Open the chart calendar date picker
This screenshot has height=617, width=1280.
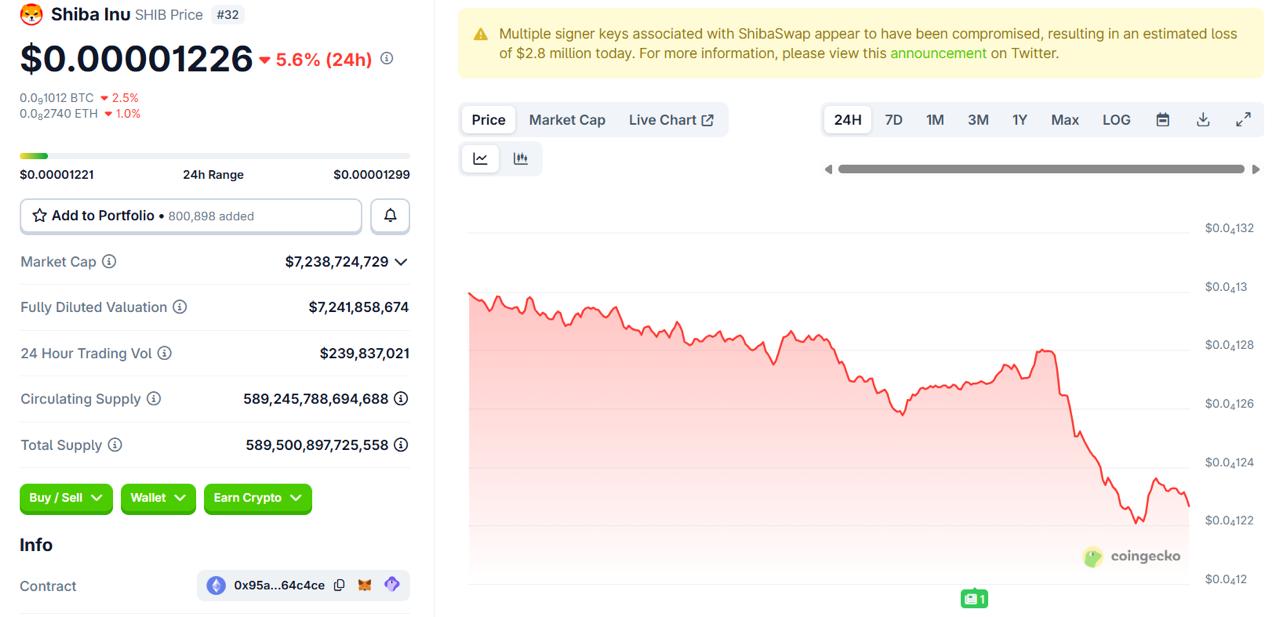[x=1163, y=120]
